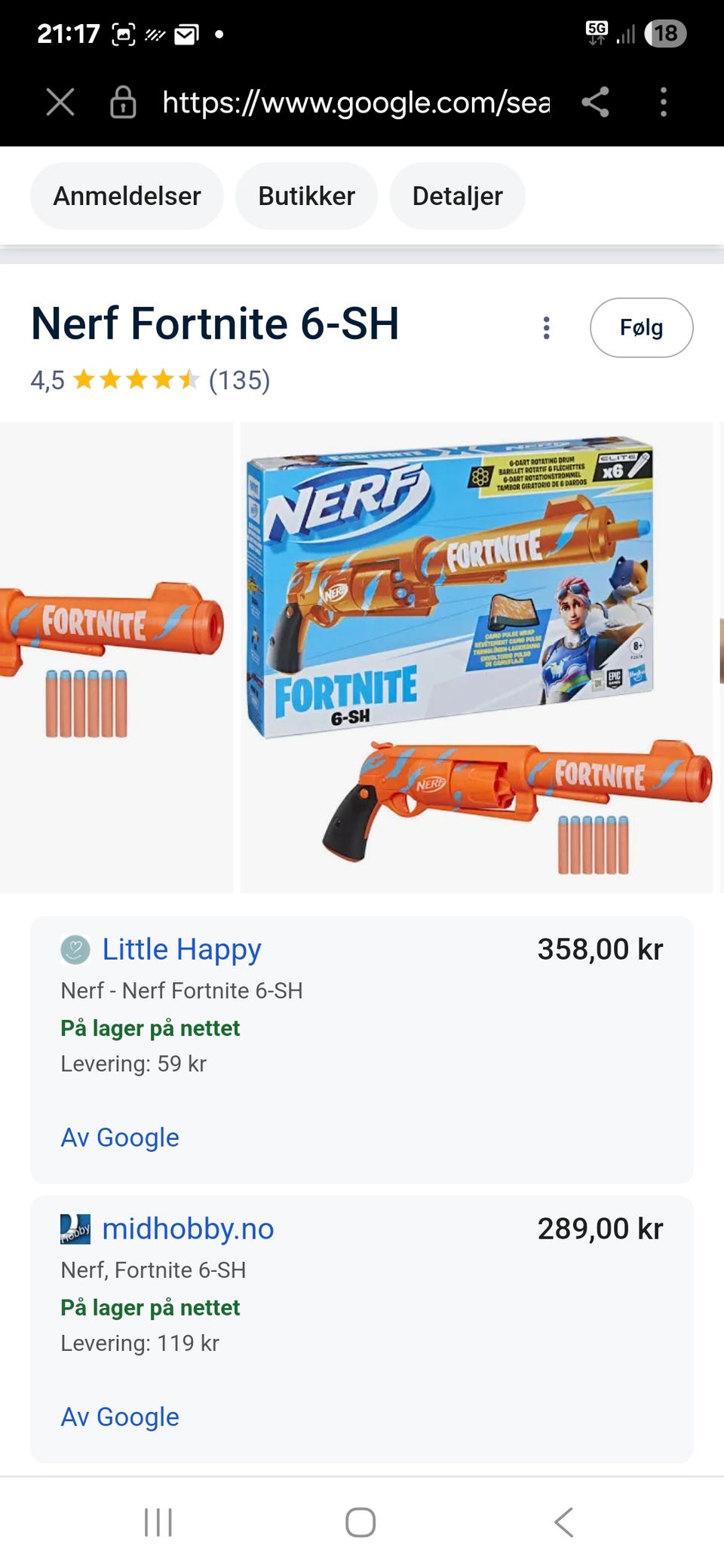Switch to the Butikker tab

306,196
